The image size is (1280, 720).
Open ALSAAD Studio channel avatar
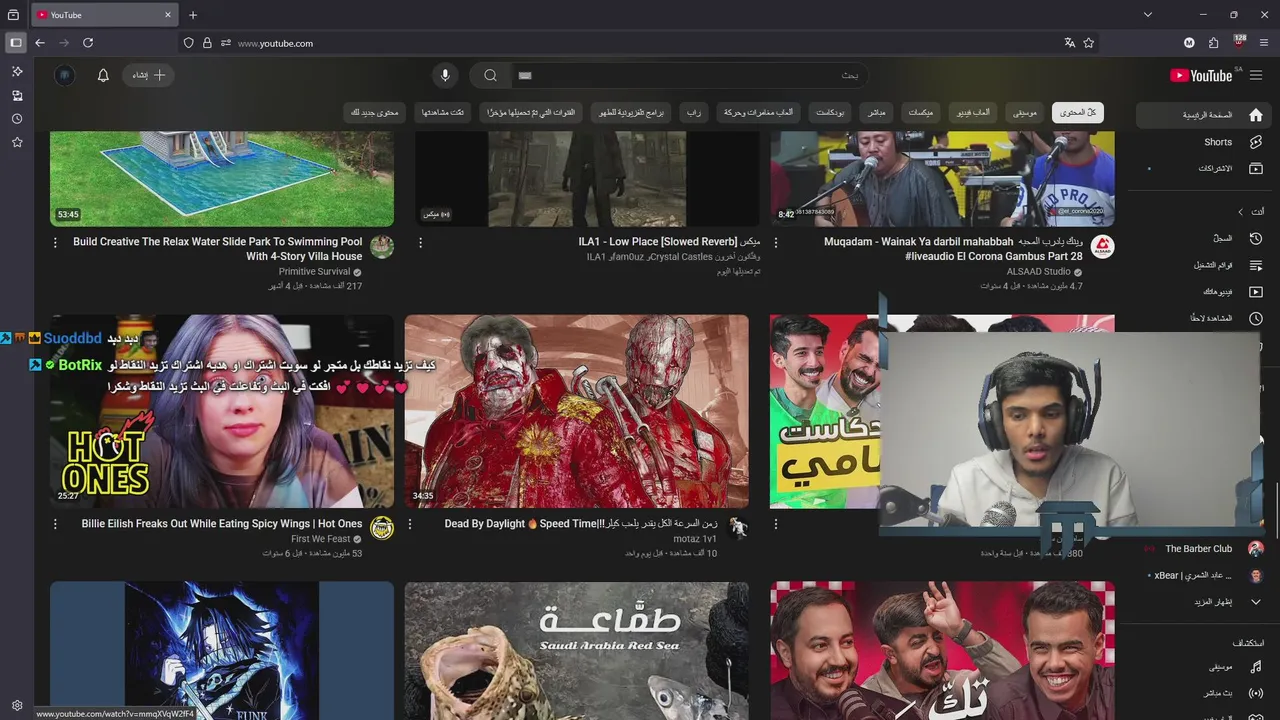pos(1102,247)
